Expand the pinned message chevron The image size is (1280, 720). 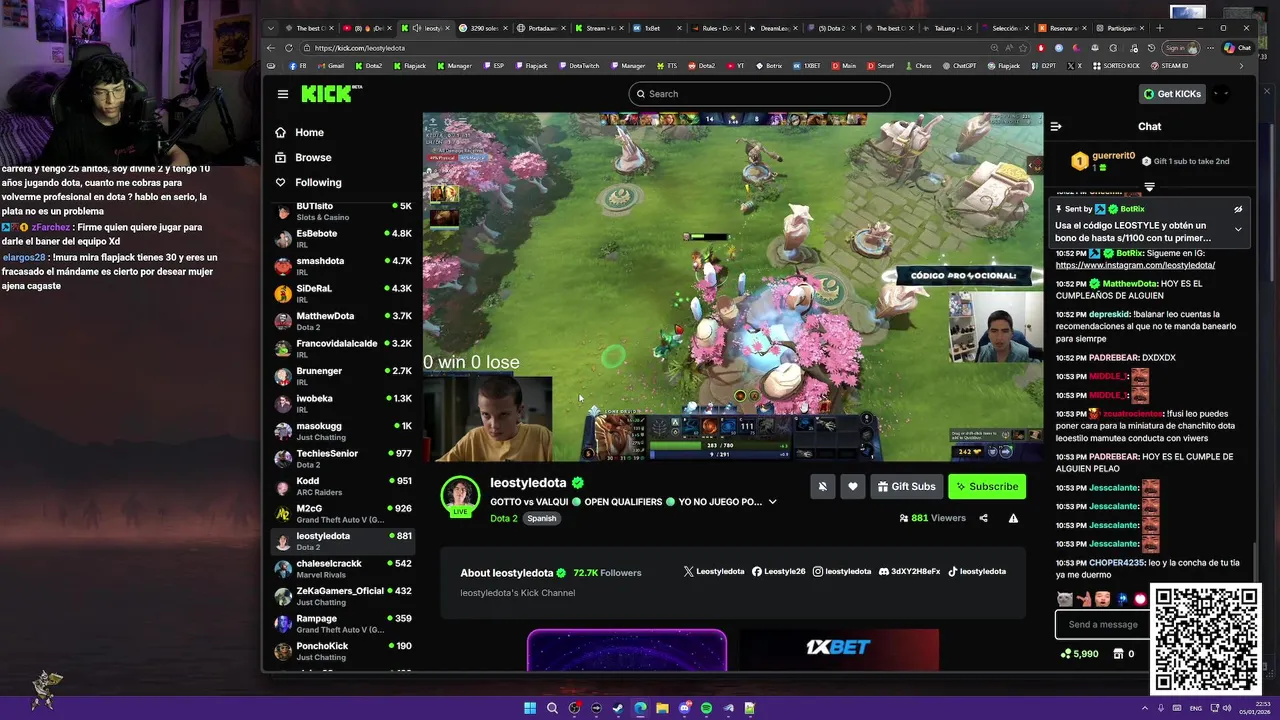(x=1238, y=229)
